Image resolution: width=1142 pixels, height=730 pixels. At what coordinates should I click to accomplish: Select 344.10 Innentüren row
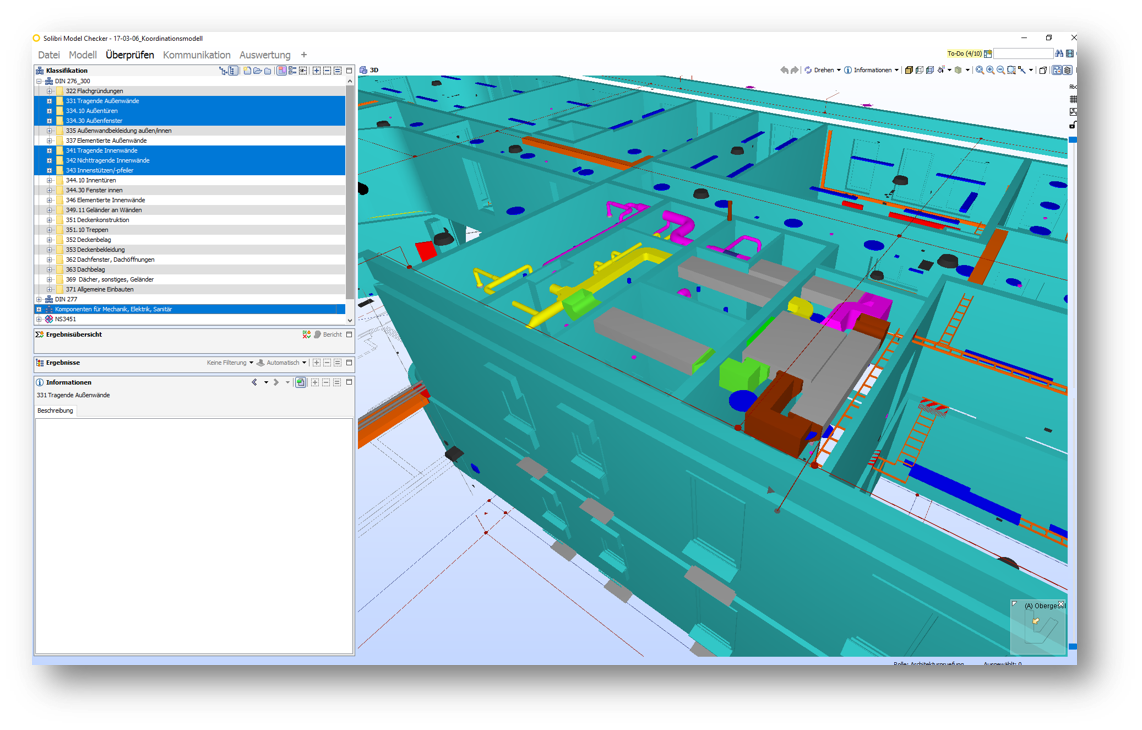(191, 180)
